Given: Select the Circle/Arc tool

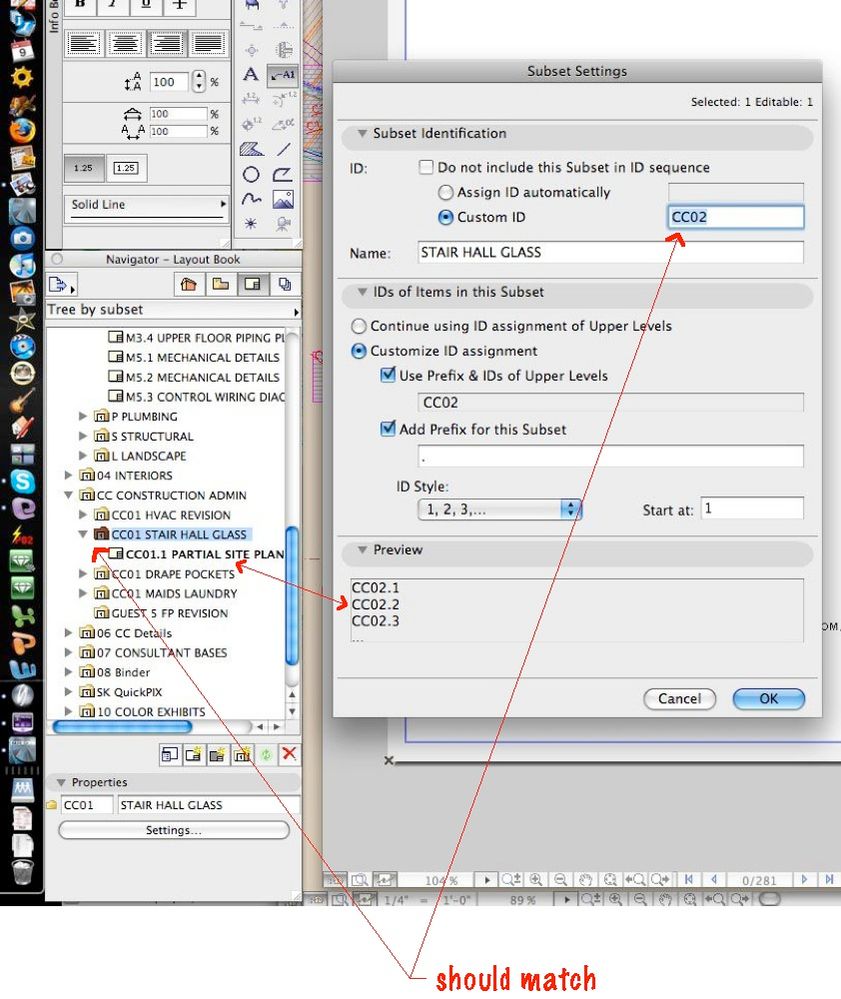Looking at the screenshot, I should tap(251, 174).
